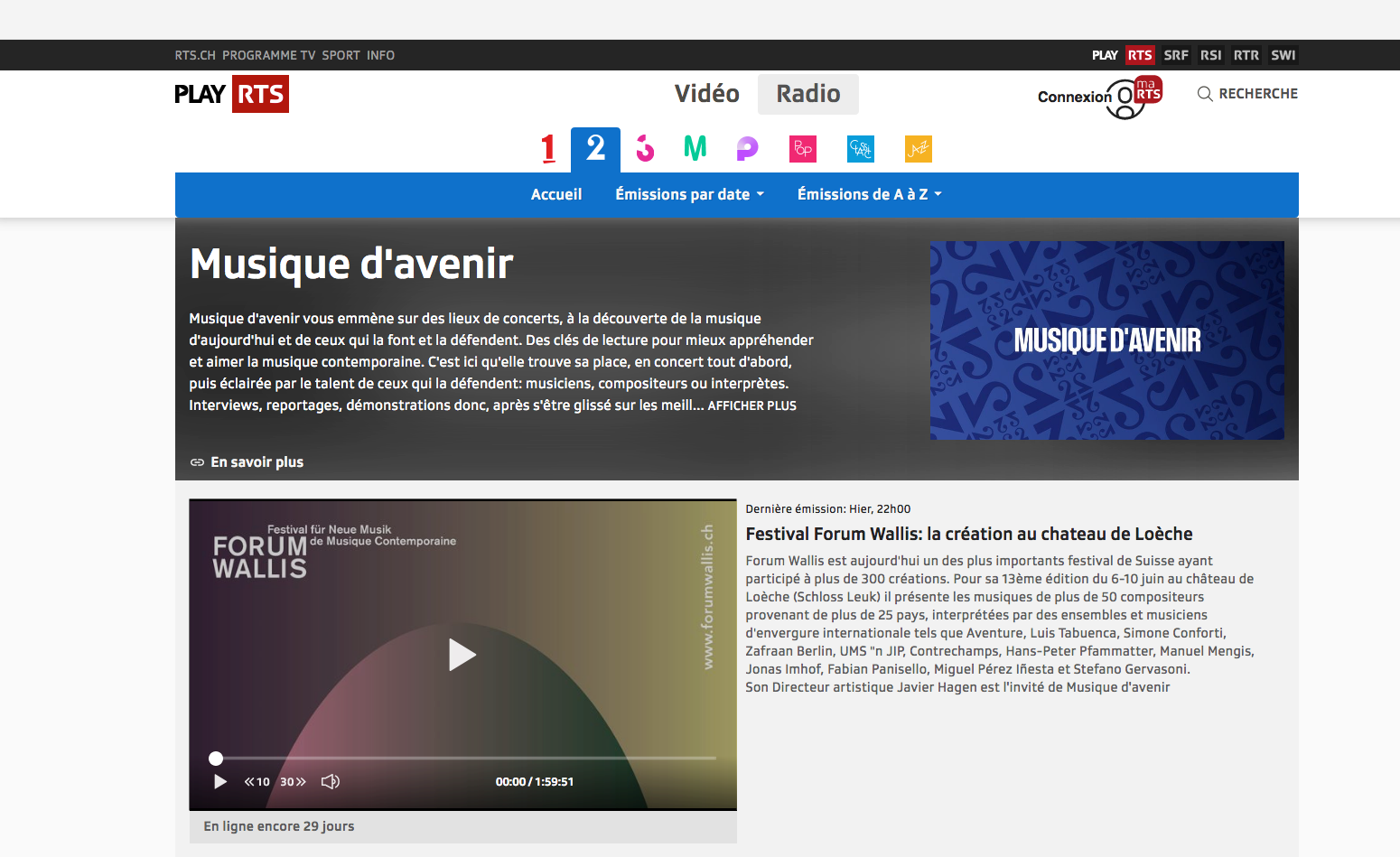Select the green M radio channel icon
The height and width of the screenshot is (857, 1400).
tap(695, 148)
